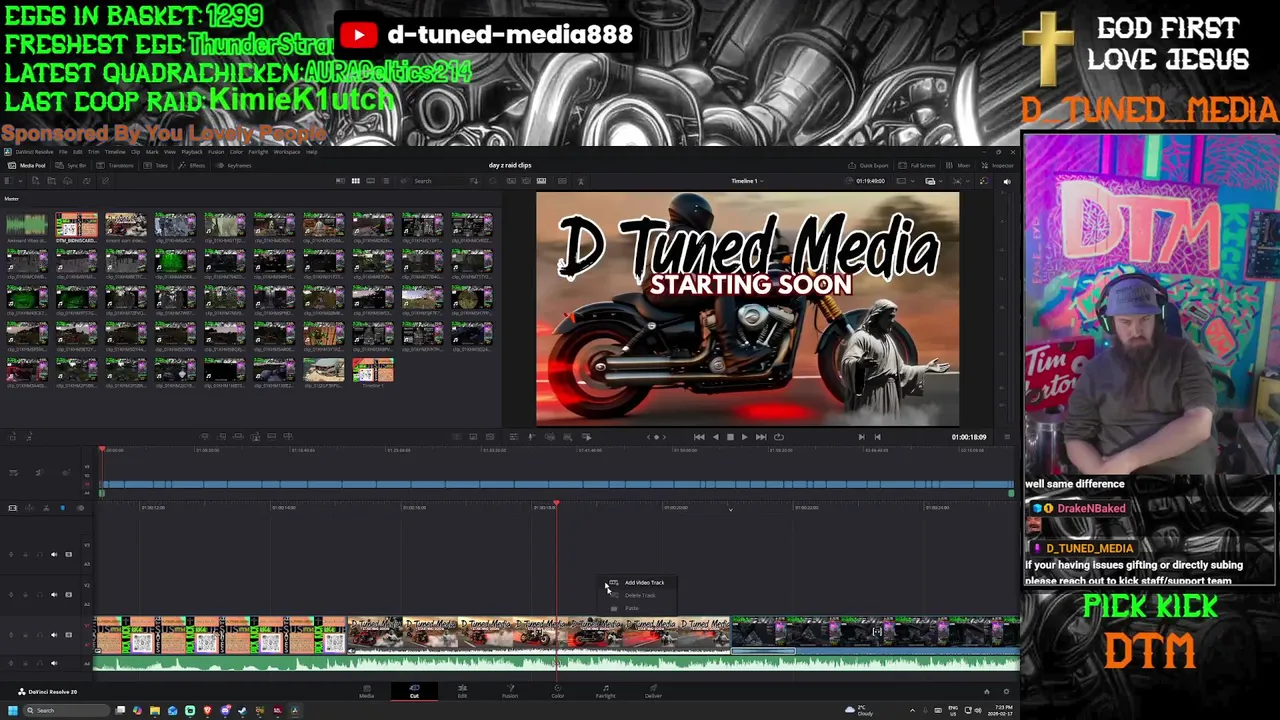
Task: Switch media pool to thumbnail view icon
Action: click(x=355, y=181)
